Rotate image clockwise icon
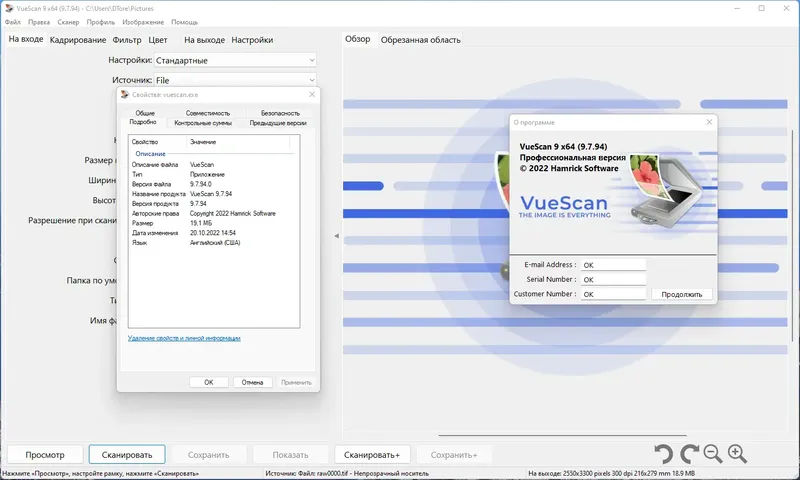The height and width of the screenshot is (480, 800). point(689,453)
